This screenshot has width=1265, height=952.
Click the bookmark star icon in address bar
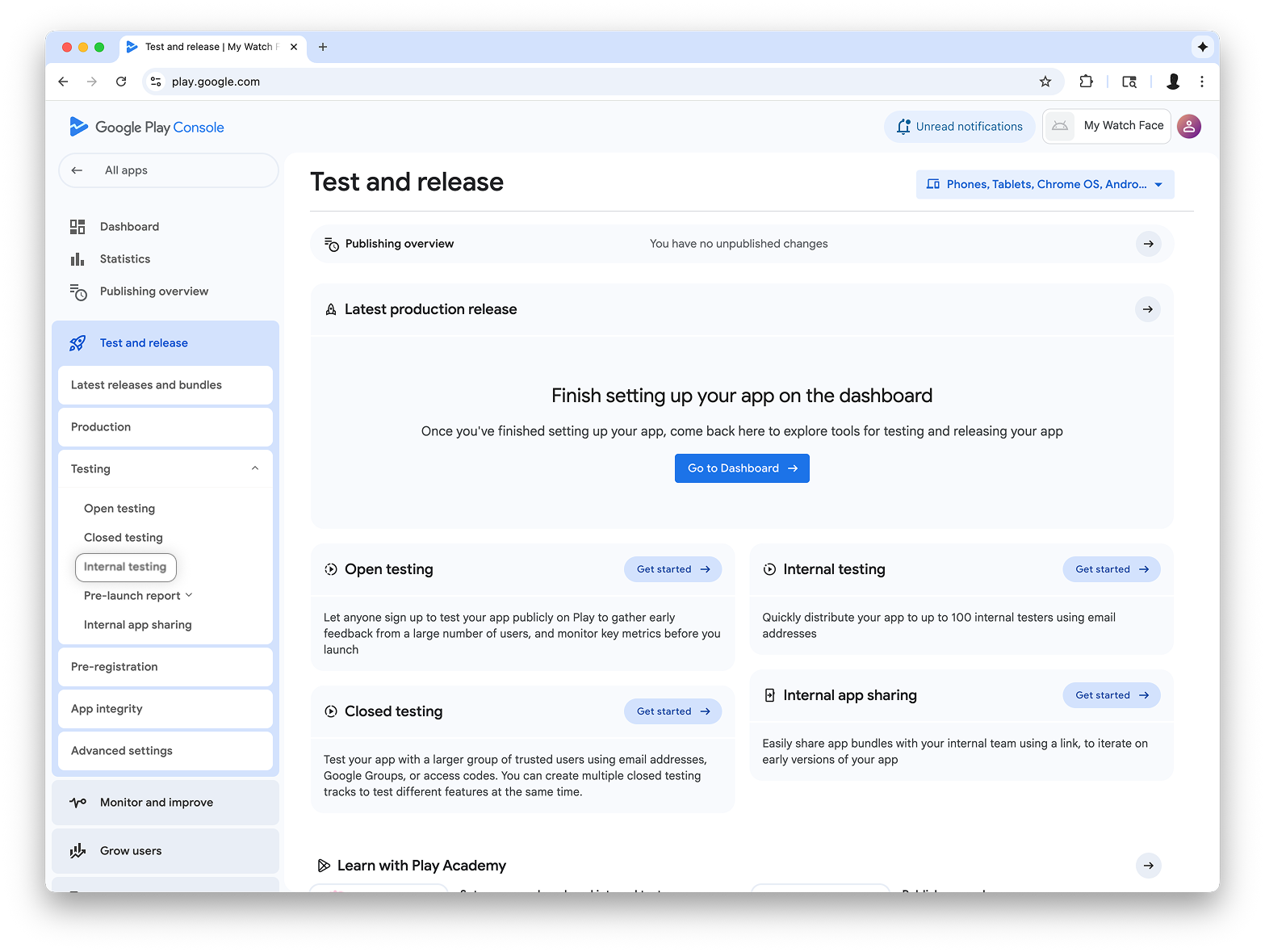[1045, 82]
